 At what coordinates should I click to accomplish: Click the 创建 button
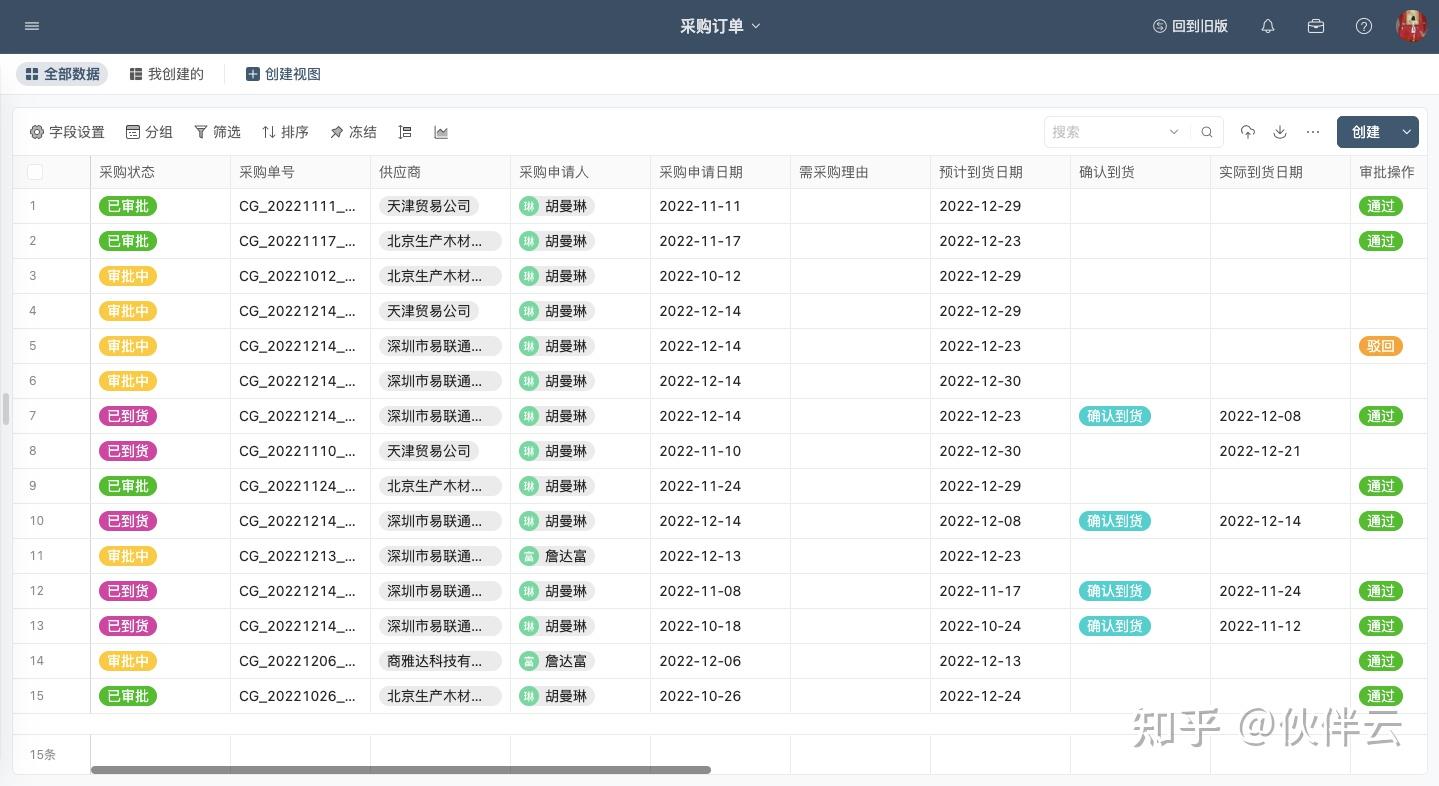(x=1365, y=132)
